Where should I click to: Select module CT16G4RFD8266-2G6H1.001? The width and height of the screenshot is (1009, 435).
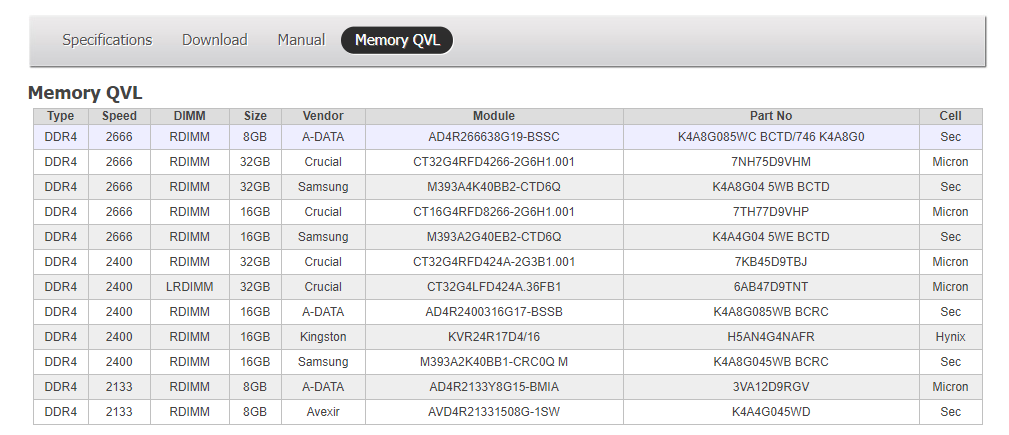point(494,212)
